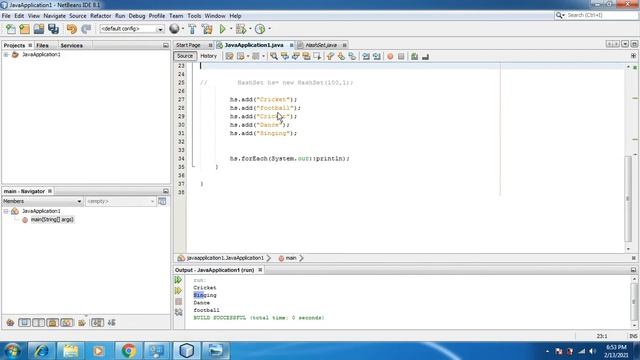This screenshot has height=360, width=640.
Task: Toggle Rectangular Selection icon
Action: tap(317, 56)
